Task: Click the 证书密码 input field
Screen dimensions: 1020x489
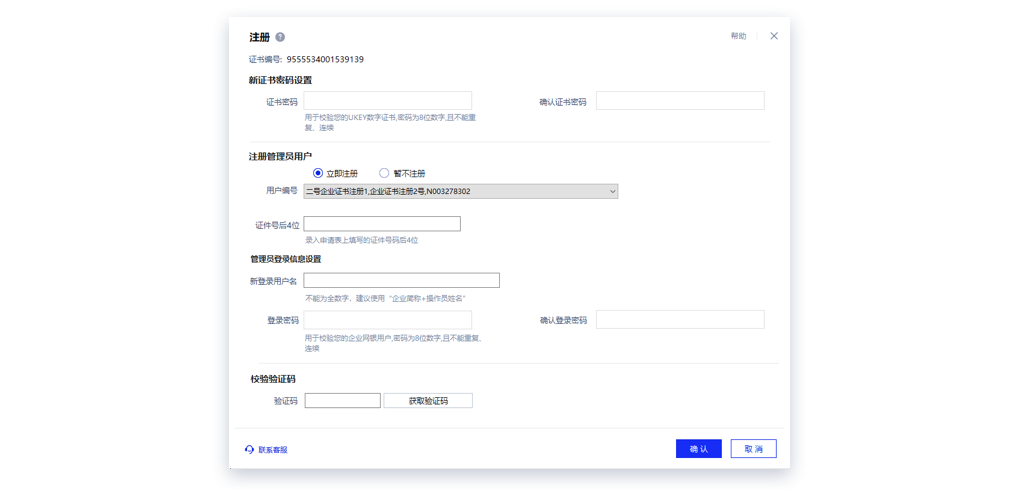Action: tap(387, 101)
